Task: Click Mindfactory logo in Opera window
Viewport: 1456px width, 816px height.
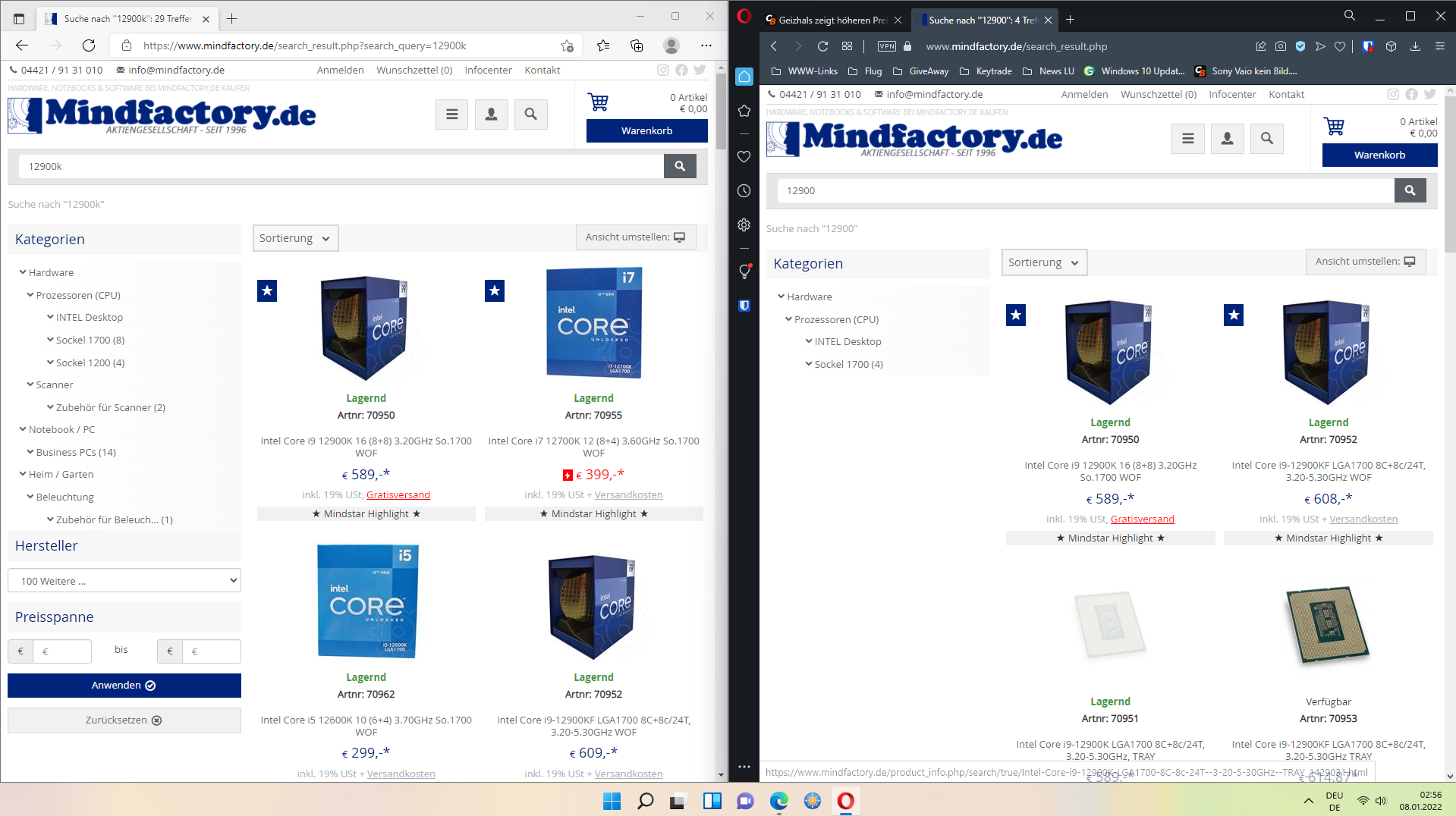Action: (914, 139)
